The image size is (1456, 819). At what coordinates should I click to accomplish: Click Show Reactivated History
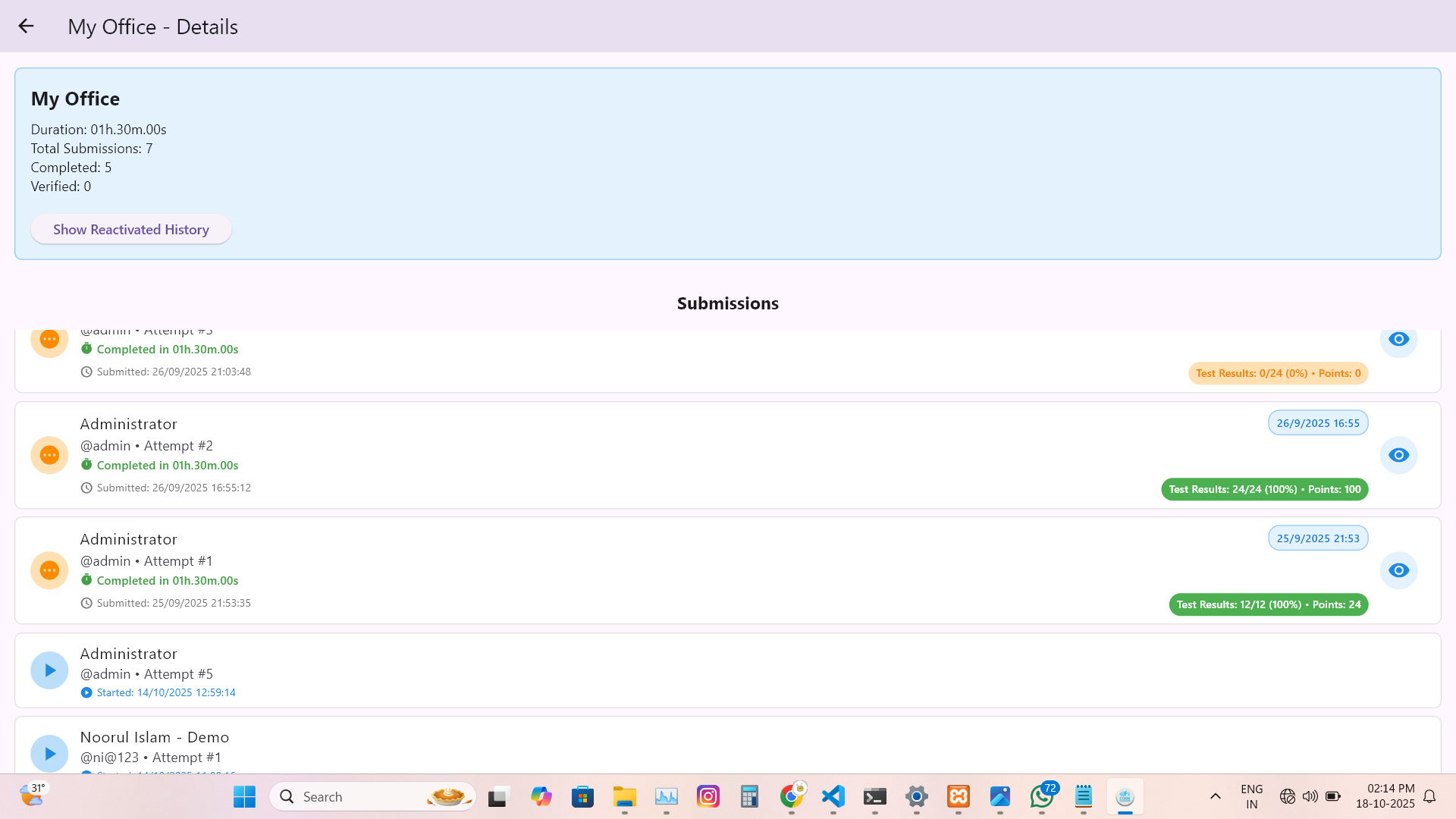[130, 229]
